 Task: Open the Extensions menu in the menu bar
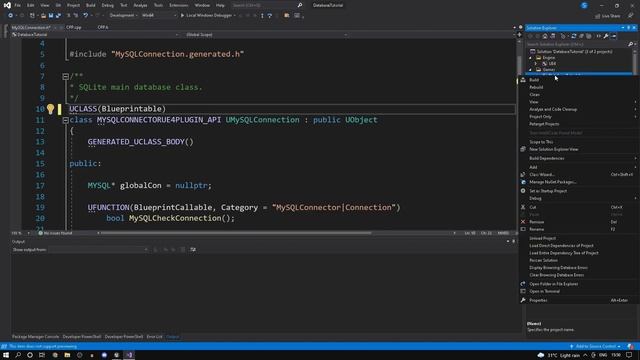click(178, 5)
